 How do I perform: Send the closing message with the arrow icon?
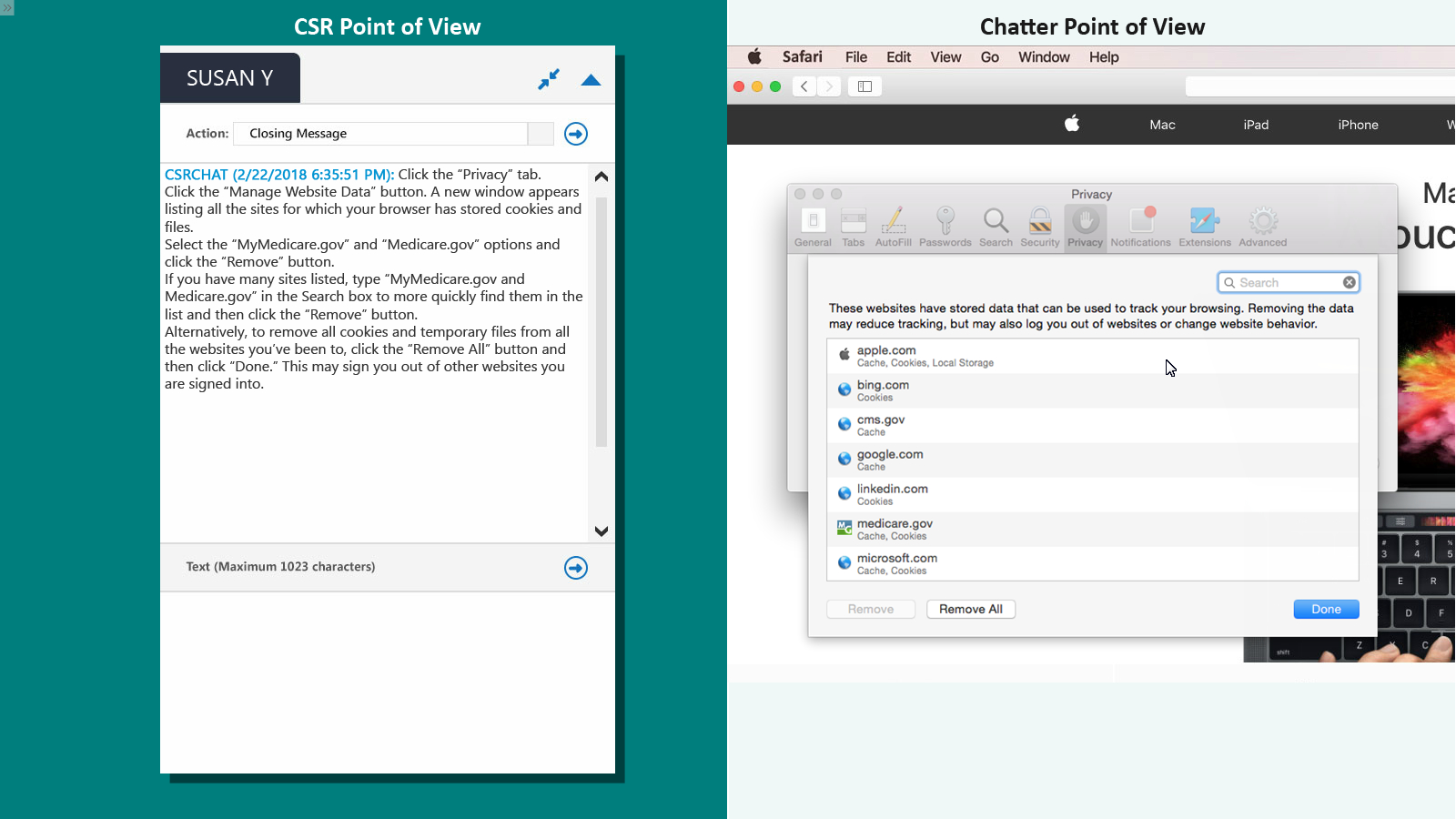pyautogui.click(x=575, y=134)
